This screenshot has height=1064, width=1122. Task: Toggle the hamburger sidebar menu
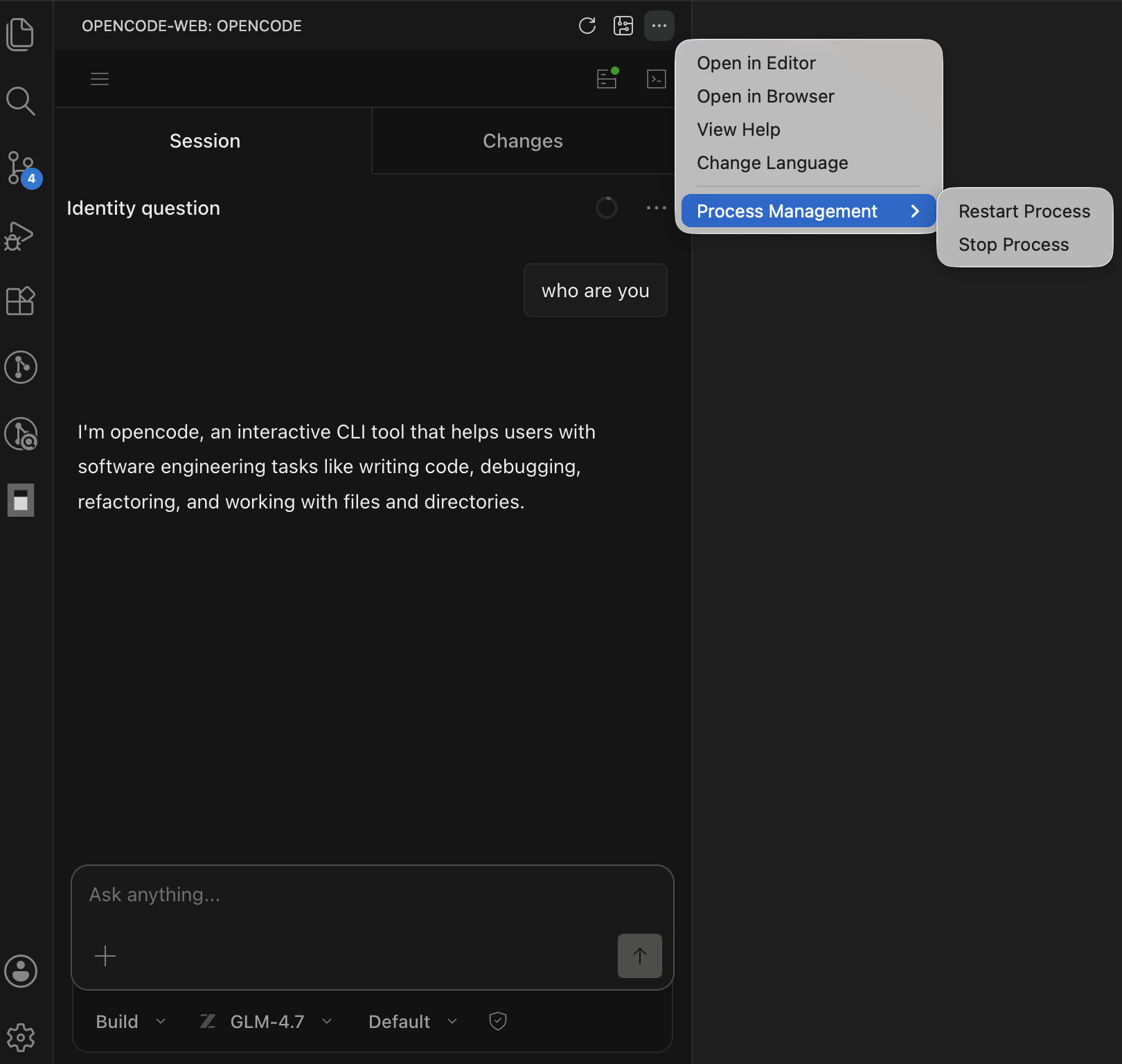[100, 79]
